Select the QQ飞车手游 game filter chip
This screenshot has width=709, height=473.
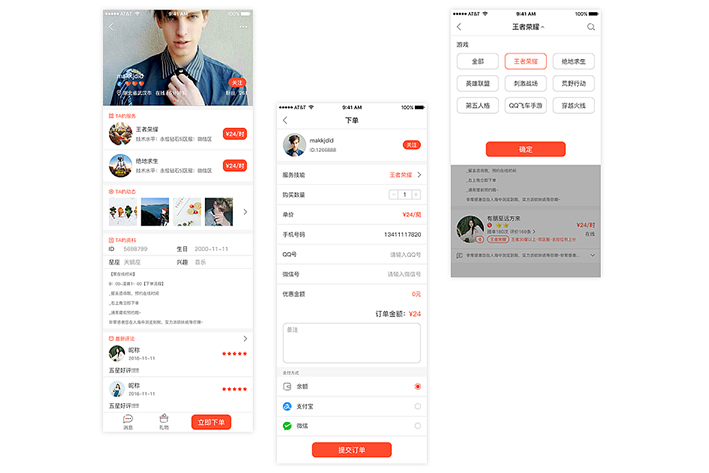tap(525, 105)
